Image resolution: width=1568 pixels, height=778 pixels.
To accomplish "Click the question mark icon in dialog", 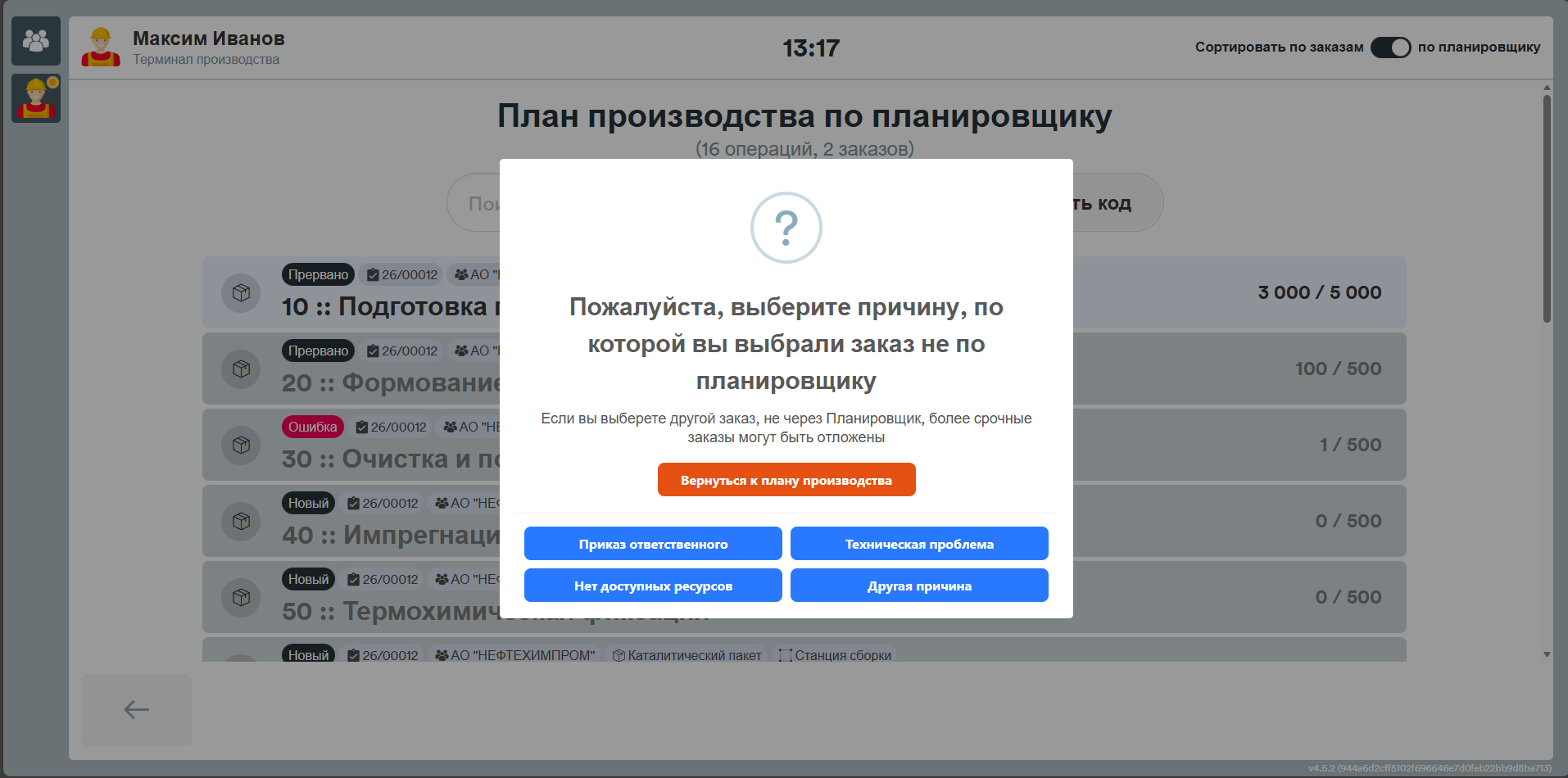I will tap(786, 228).
